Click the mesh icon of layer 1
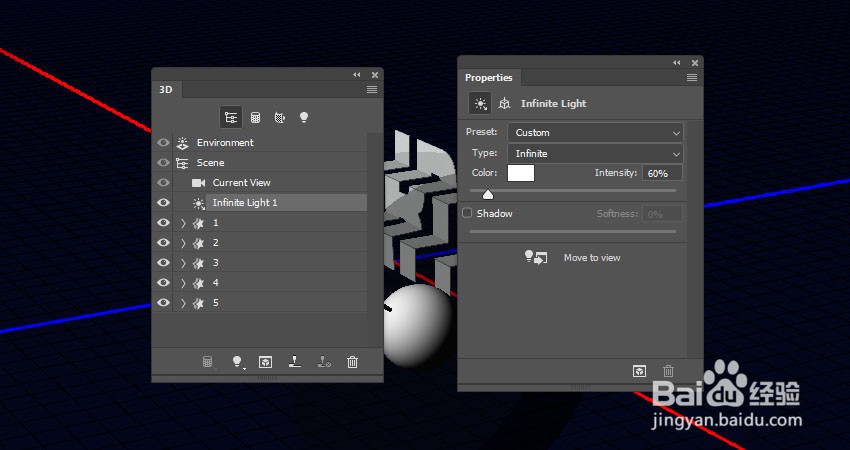850x450 pixels. 198,223
